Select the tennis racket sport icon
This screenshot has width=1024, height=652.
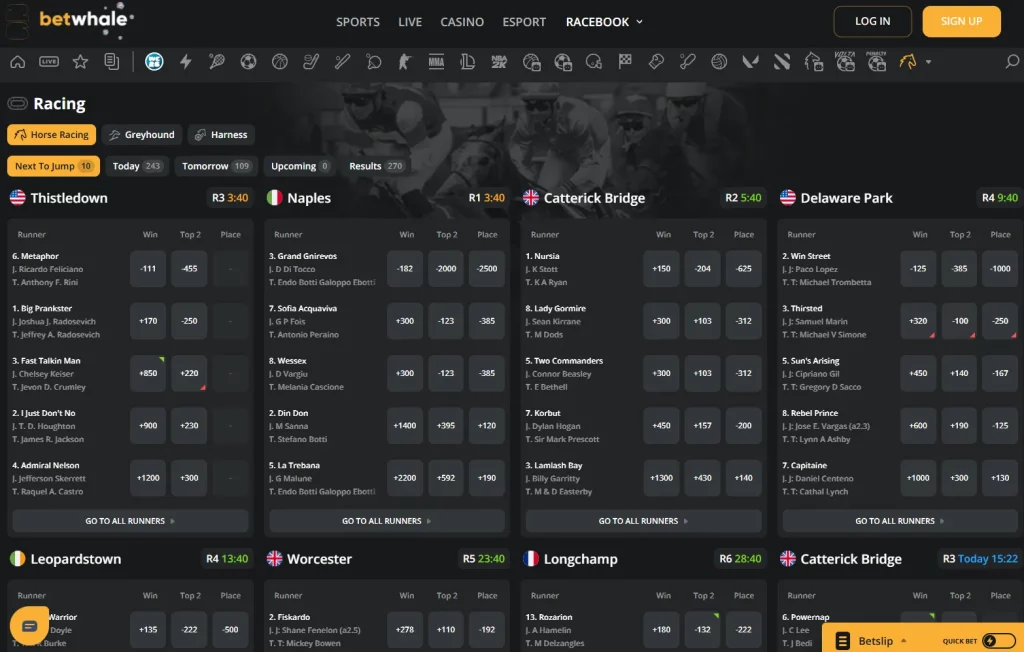(x=217, y=61)
